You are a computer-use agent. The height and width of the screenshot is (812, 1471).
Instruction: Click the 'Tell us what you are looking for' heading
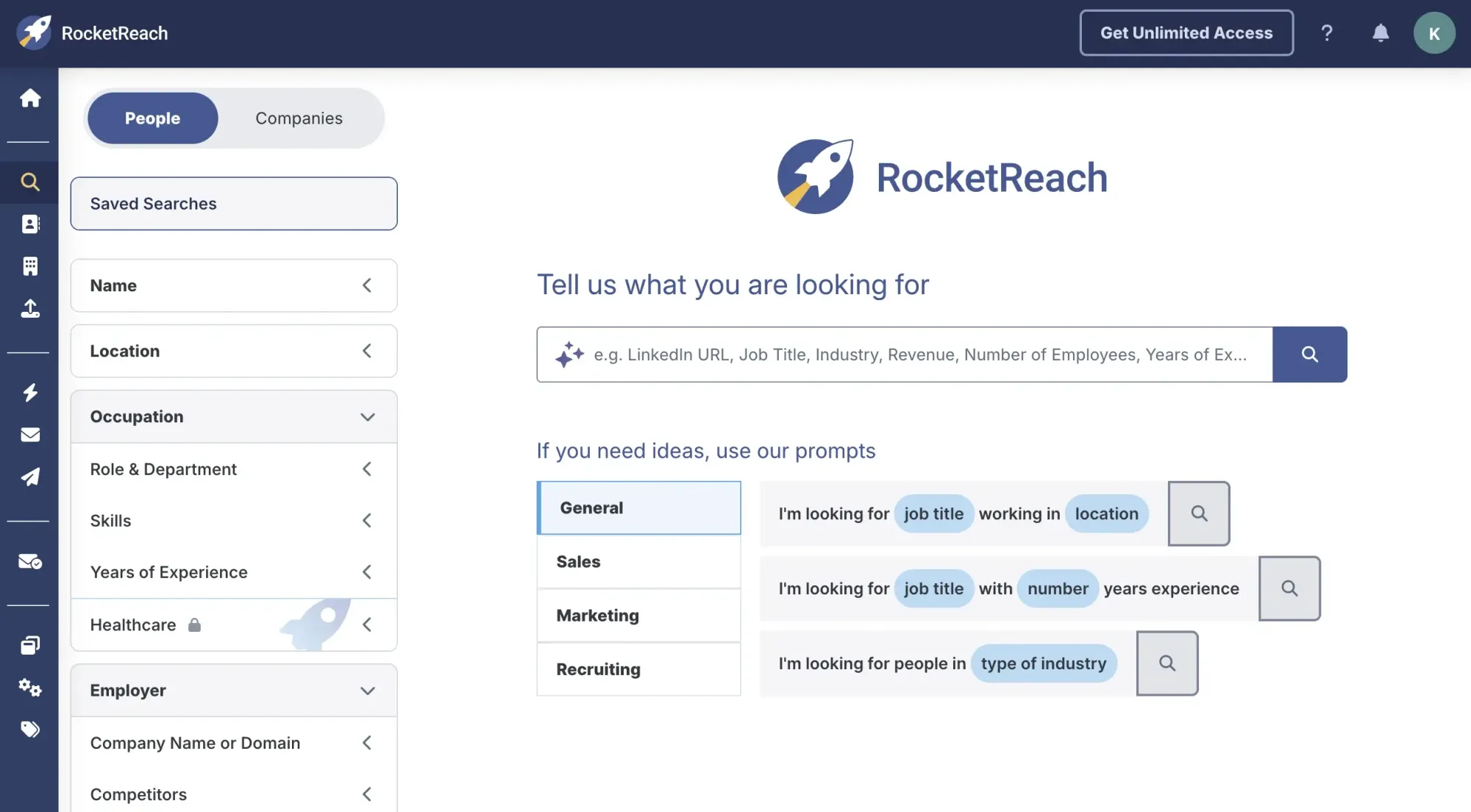pyautogui.click(x=733, y=285)
